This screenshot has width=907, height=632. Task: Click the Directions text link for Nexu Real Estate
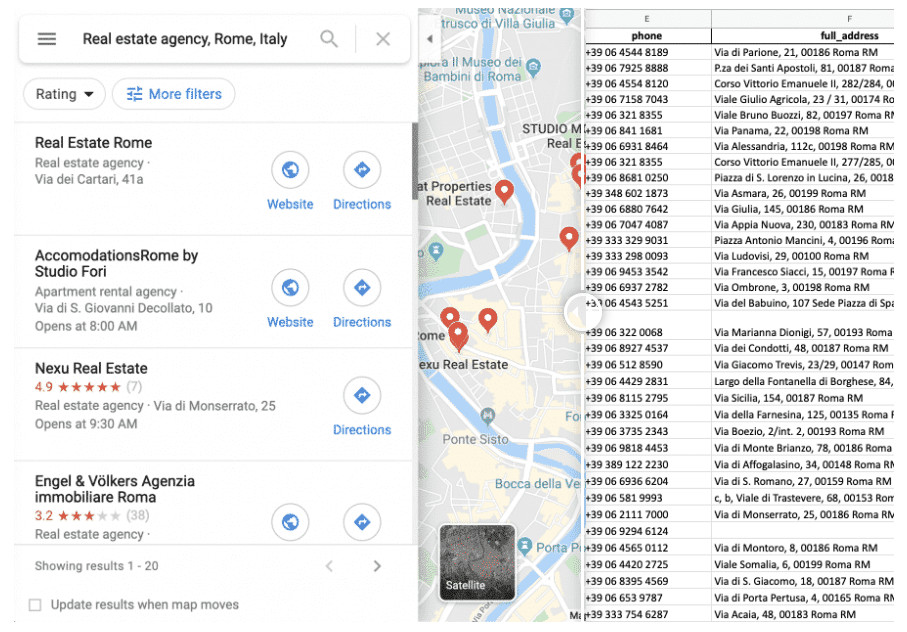[x=362, y=430]
